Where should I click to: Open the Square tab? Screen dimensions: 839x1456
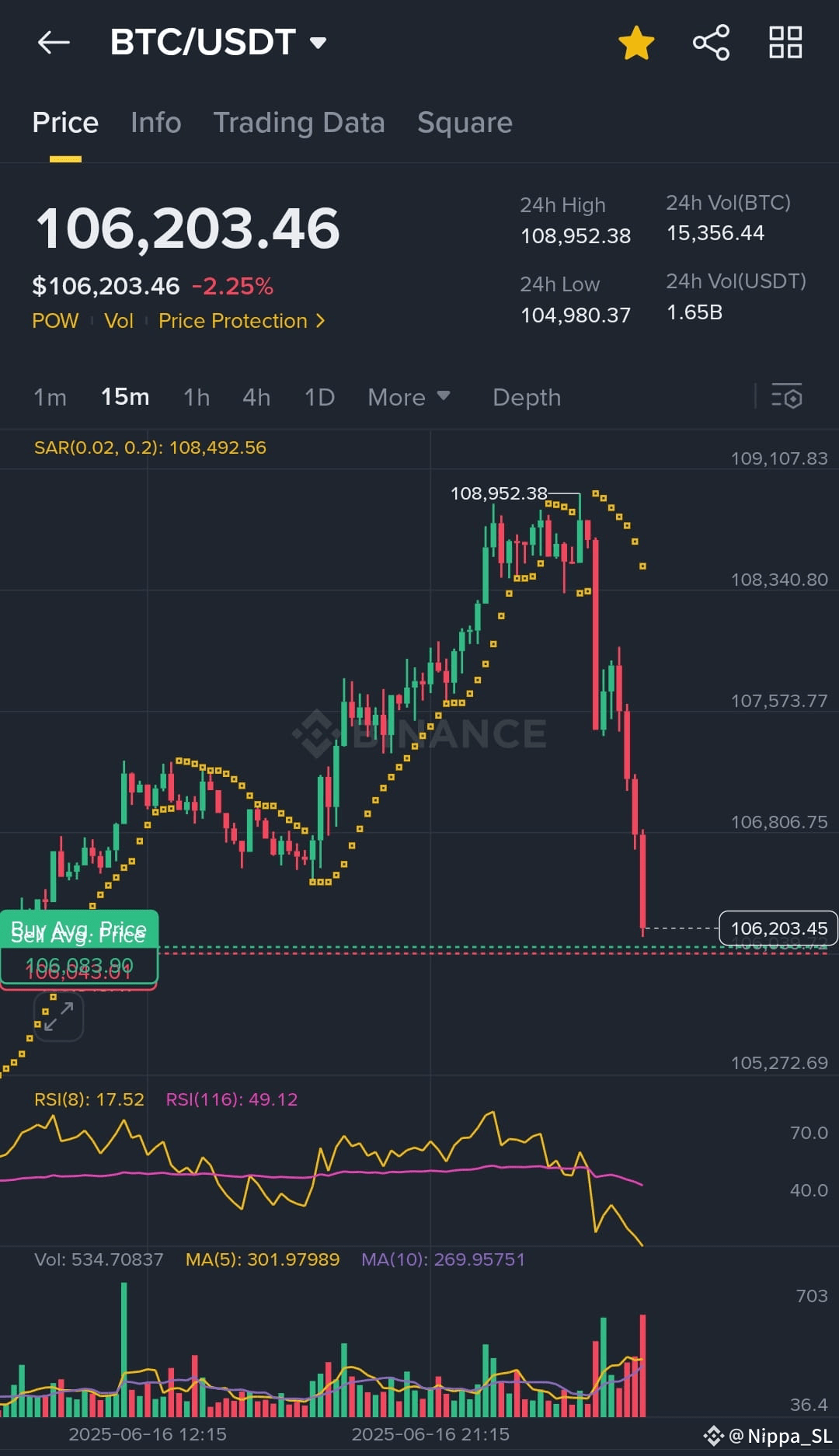465,123
